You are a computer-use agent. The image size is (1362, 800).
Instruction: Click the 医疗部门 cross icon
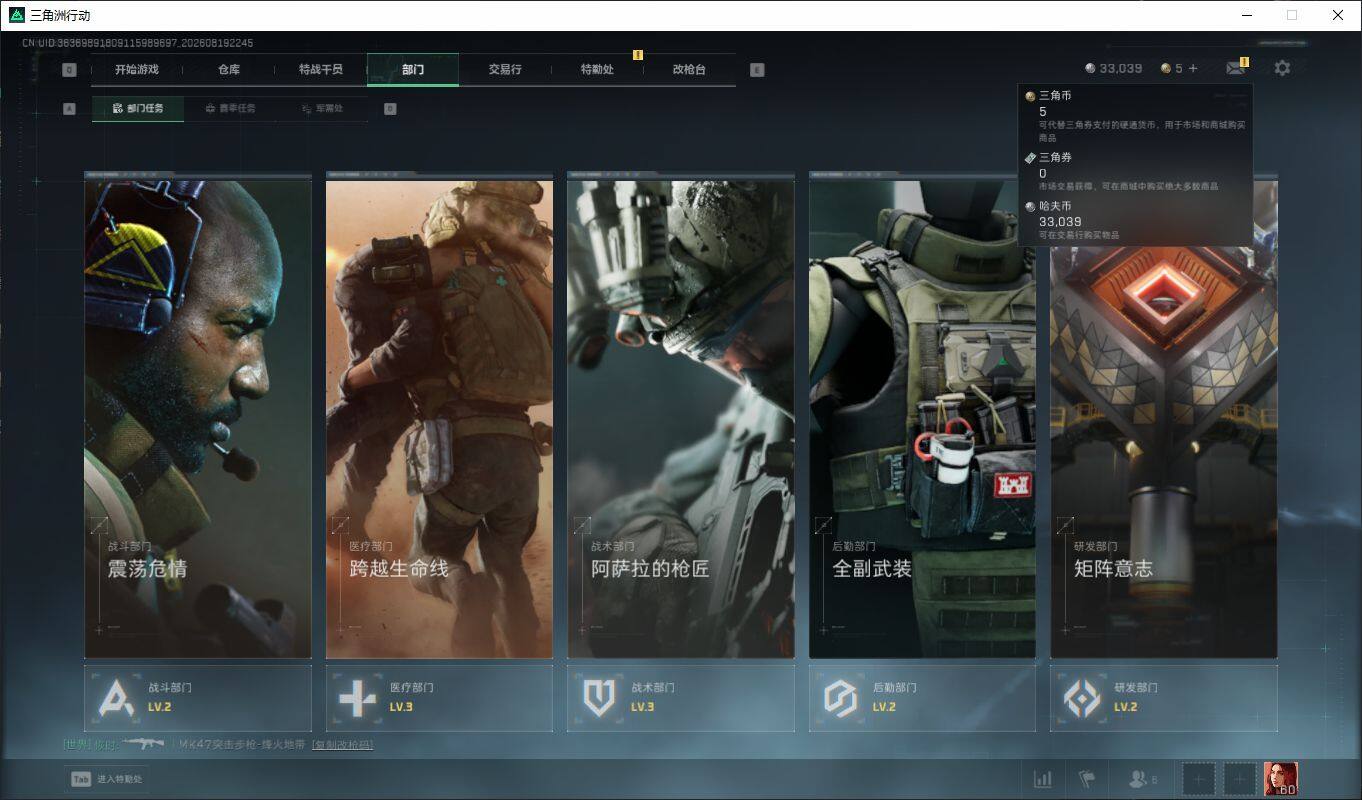(358, 698)
